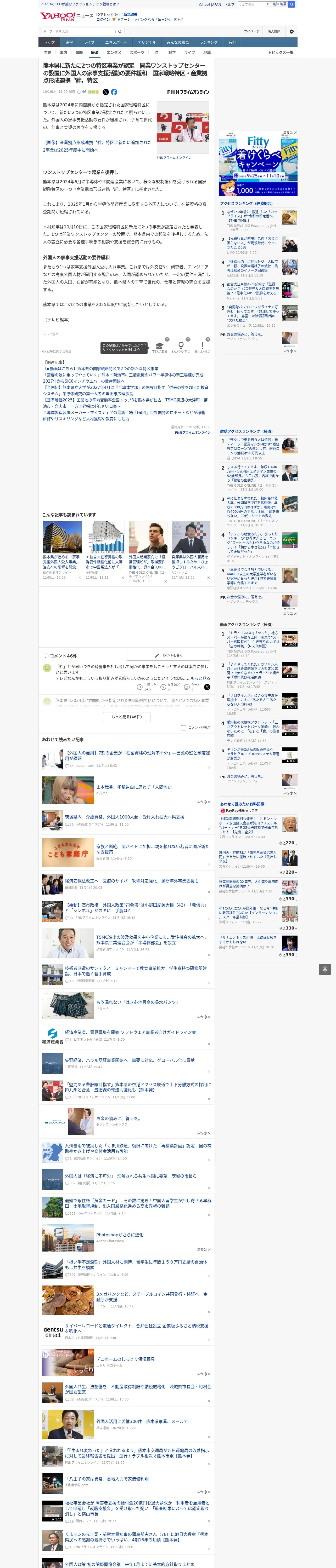Click the ログイン link
This screenshot has width=336, height=1568.
[x=103, y=20]
